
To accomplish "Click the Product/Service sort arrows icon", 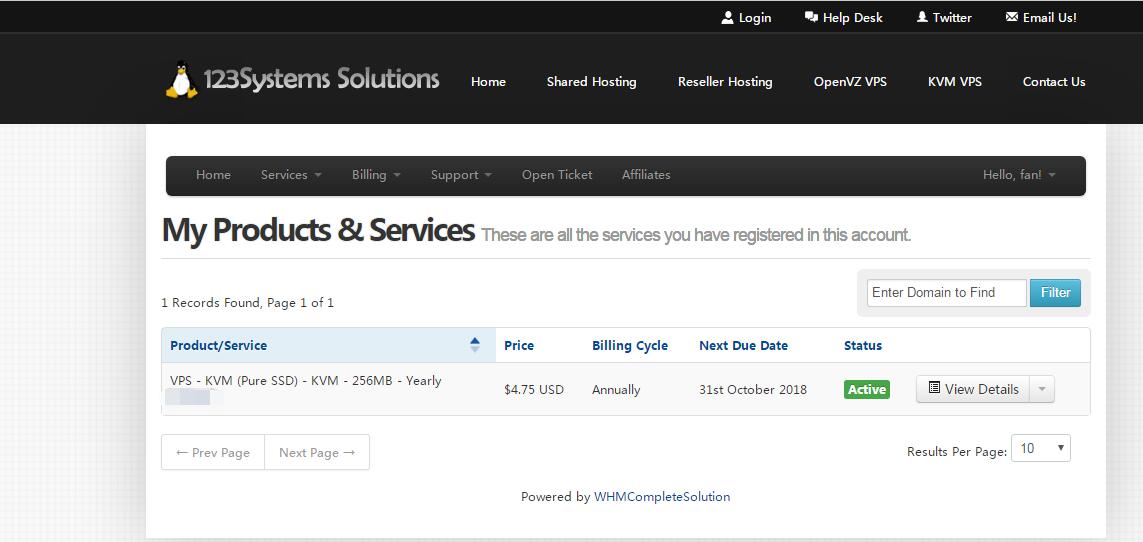I will coord(475,345).
